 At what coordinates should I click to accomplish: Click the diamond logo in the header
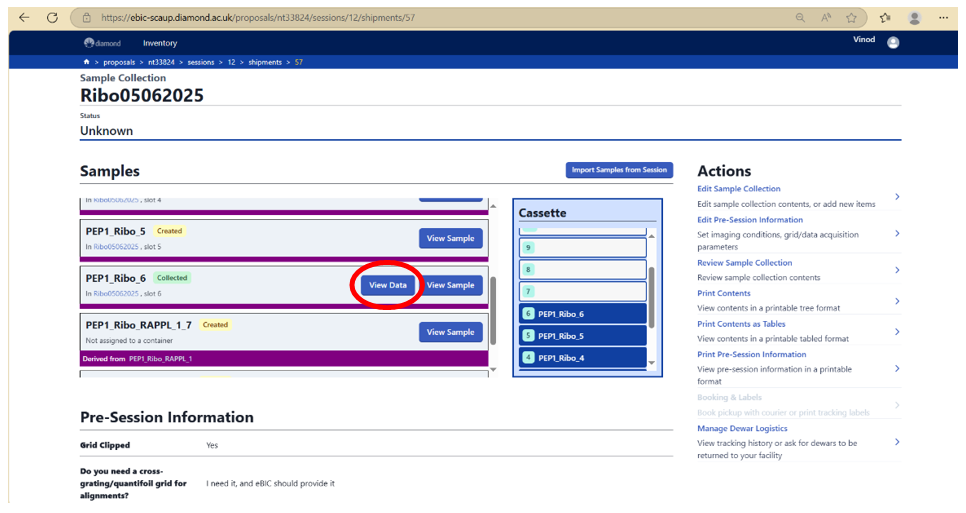102,43
